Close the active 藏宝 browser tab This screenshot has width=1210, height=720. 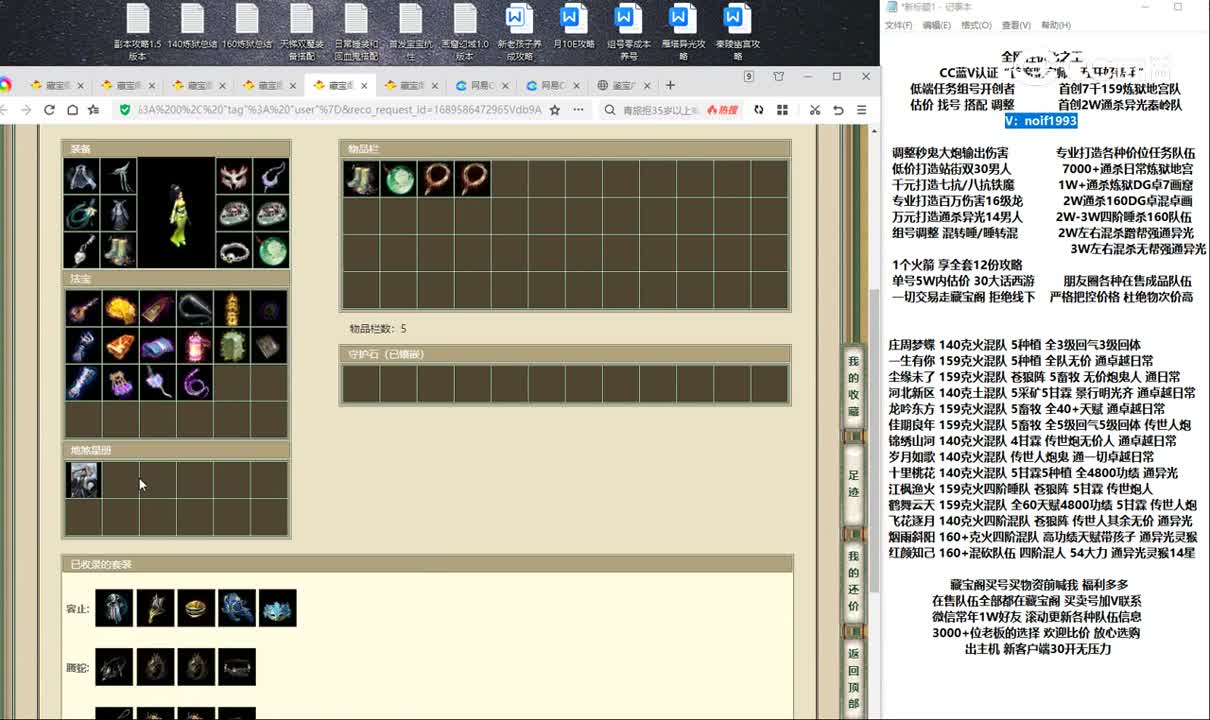[365, 86]
